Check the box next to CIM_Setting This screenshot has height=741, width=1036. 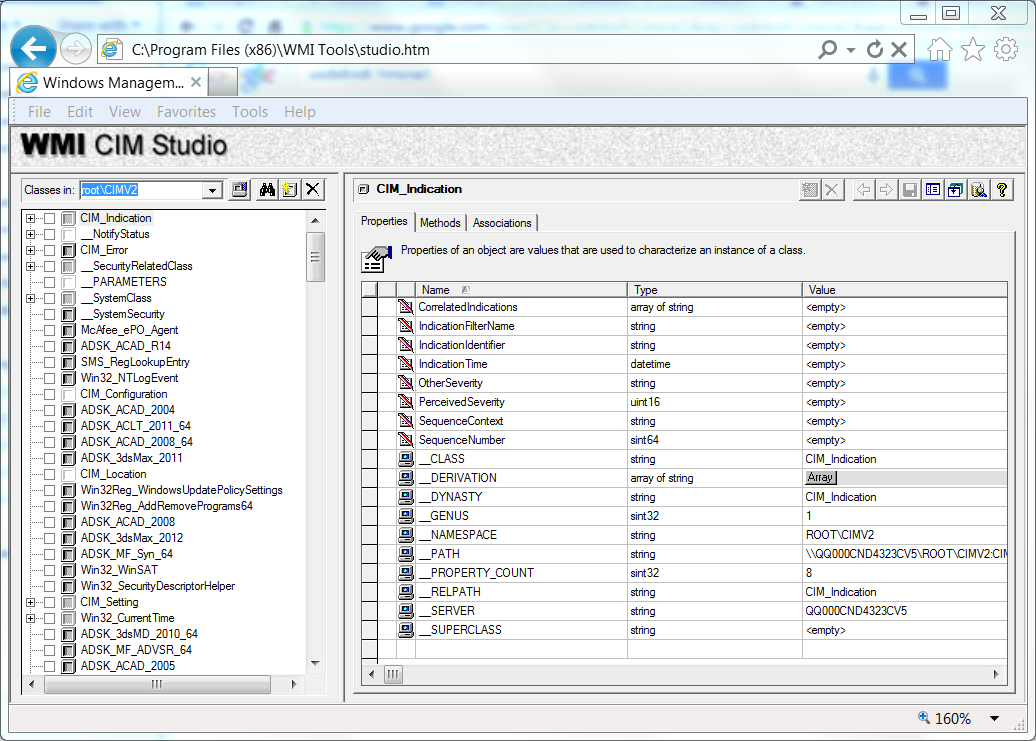50,602
